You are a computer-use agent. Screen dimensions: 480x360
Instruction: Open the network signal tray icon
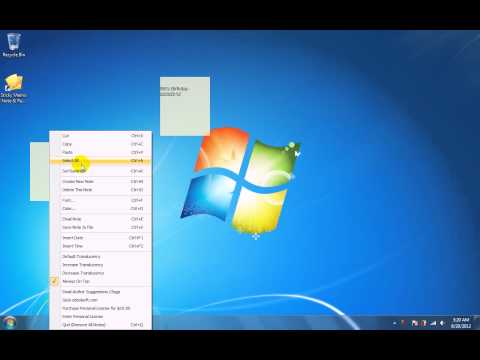[x=433, y=323]
